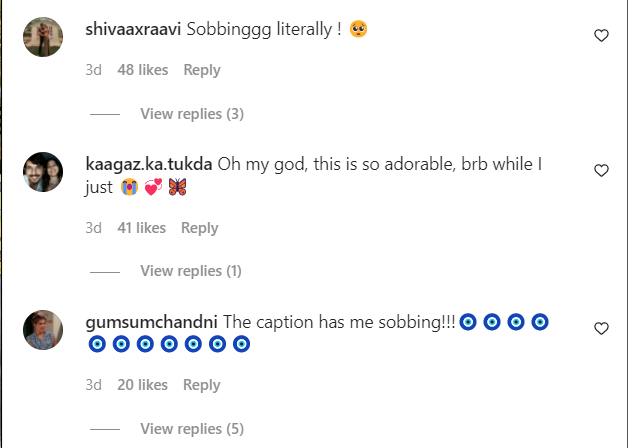Like kaagaz.ka.tukda's comment with the heart
Screen dimensions: 628x448
point(601,171)
